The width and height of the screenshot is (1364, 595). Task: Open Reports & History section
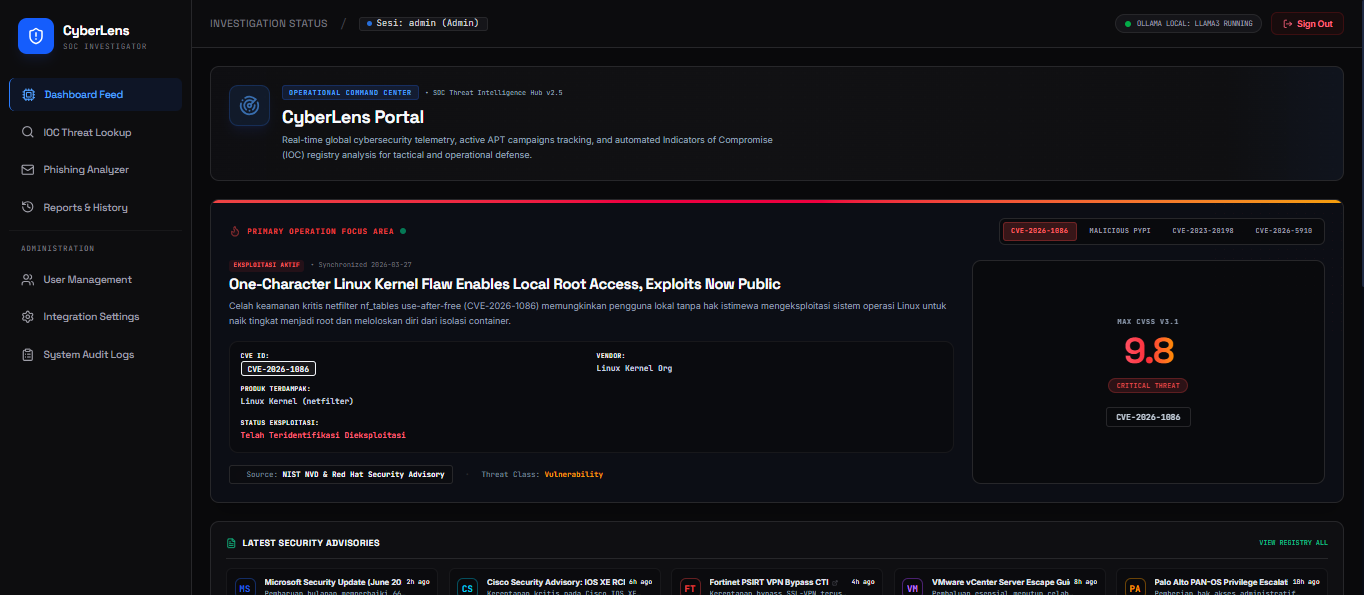[96, 207]
